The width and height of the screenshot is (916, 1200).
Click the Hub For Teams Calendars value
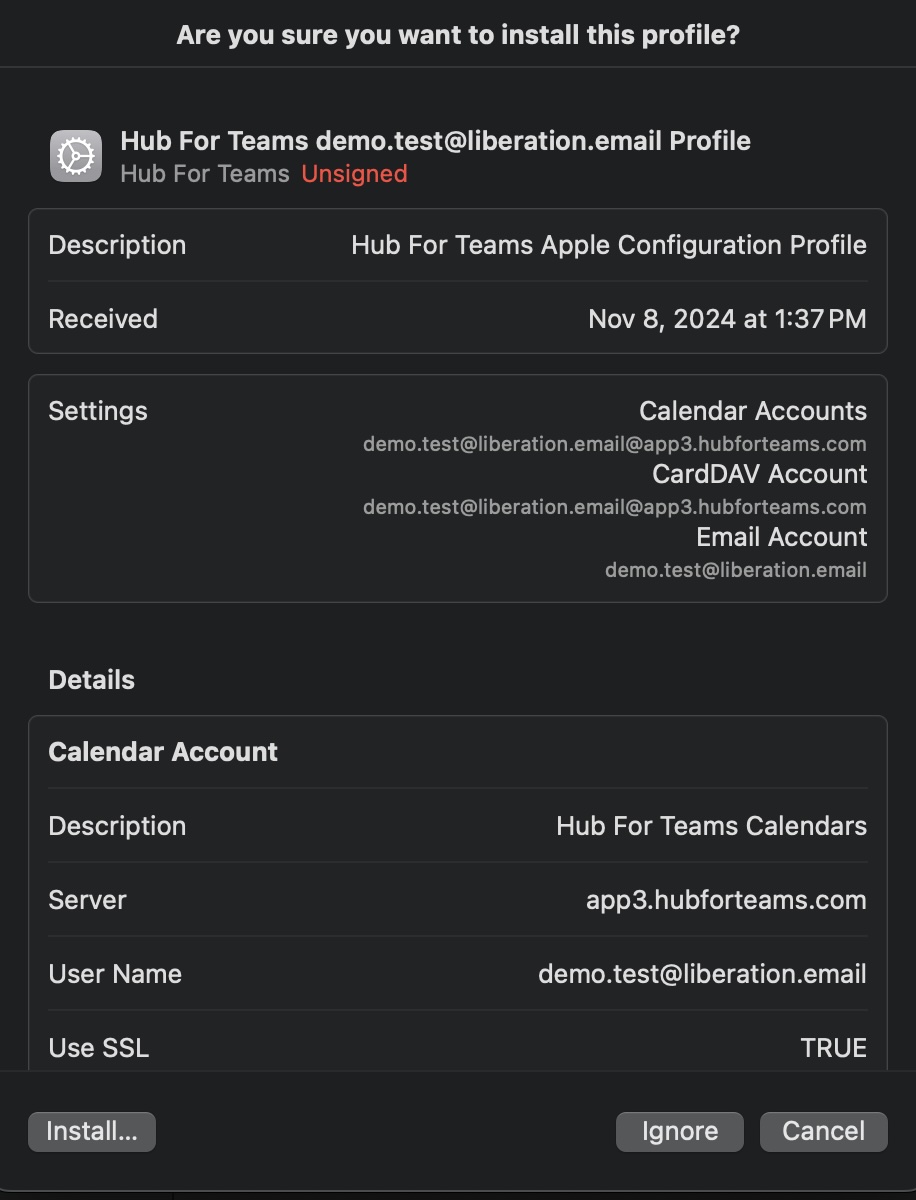712,826
